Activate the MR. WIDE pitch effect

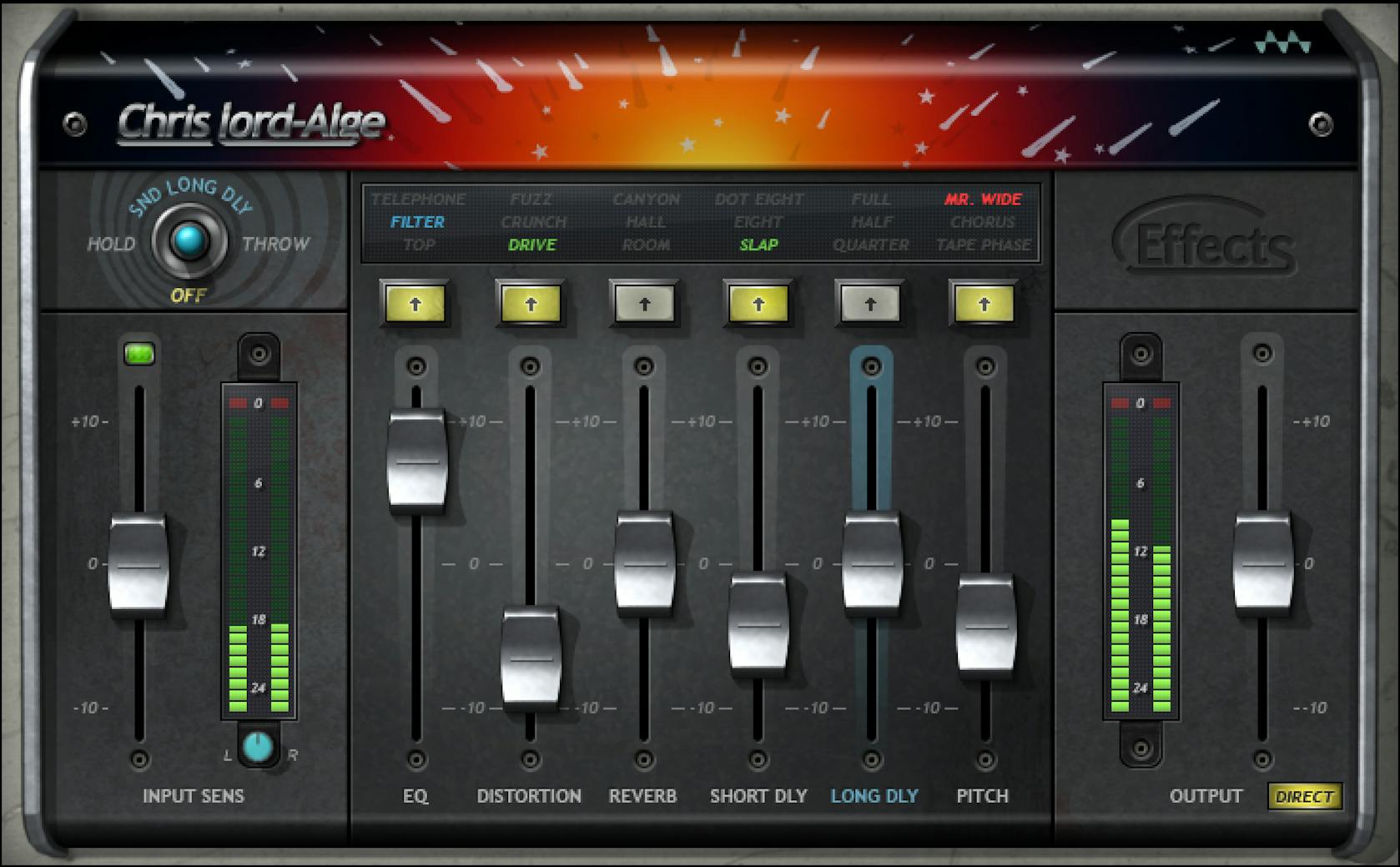[x=985, y=199]
